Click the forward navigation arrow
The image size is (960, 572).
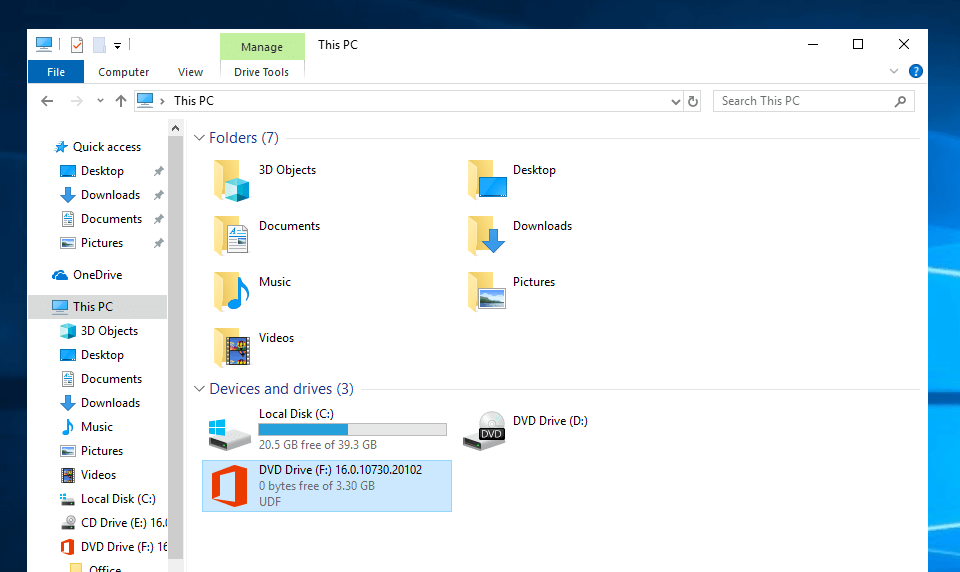tap(77, 101)
